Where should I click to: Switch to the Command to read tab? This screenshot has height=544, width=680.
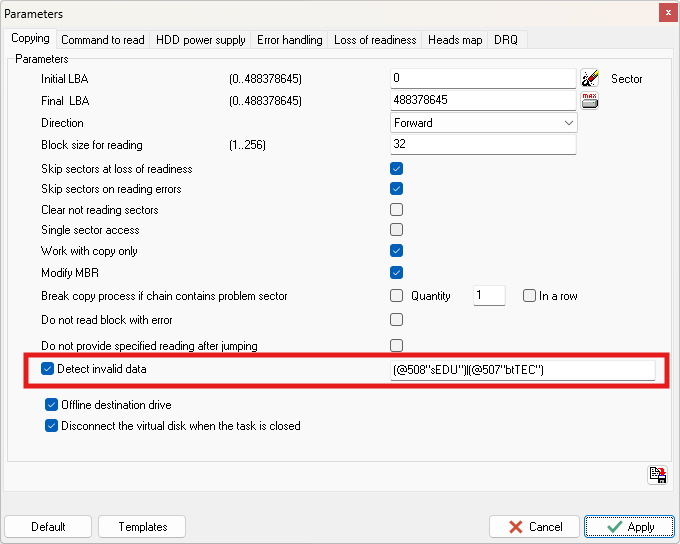[103, 40]
